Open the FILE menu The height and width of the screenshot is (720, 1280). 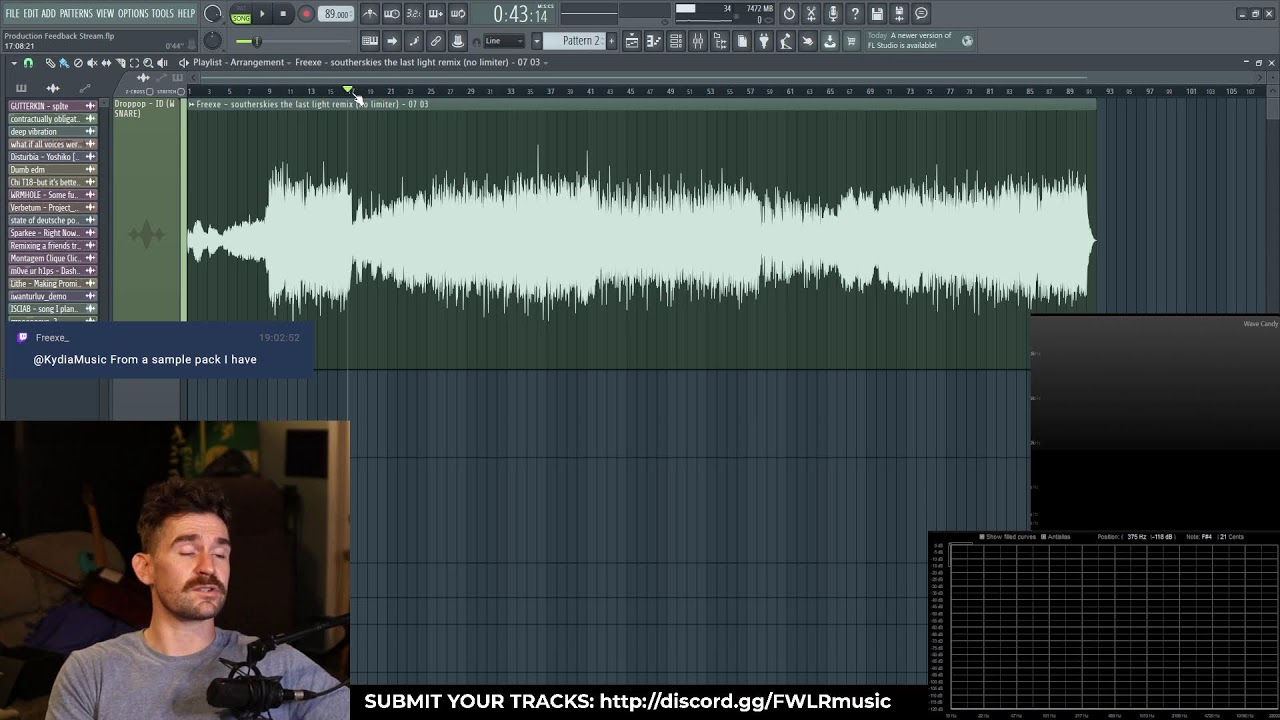(x=12, y=14)
